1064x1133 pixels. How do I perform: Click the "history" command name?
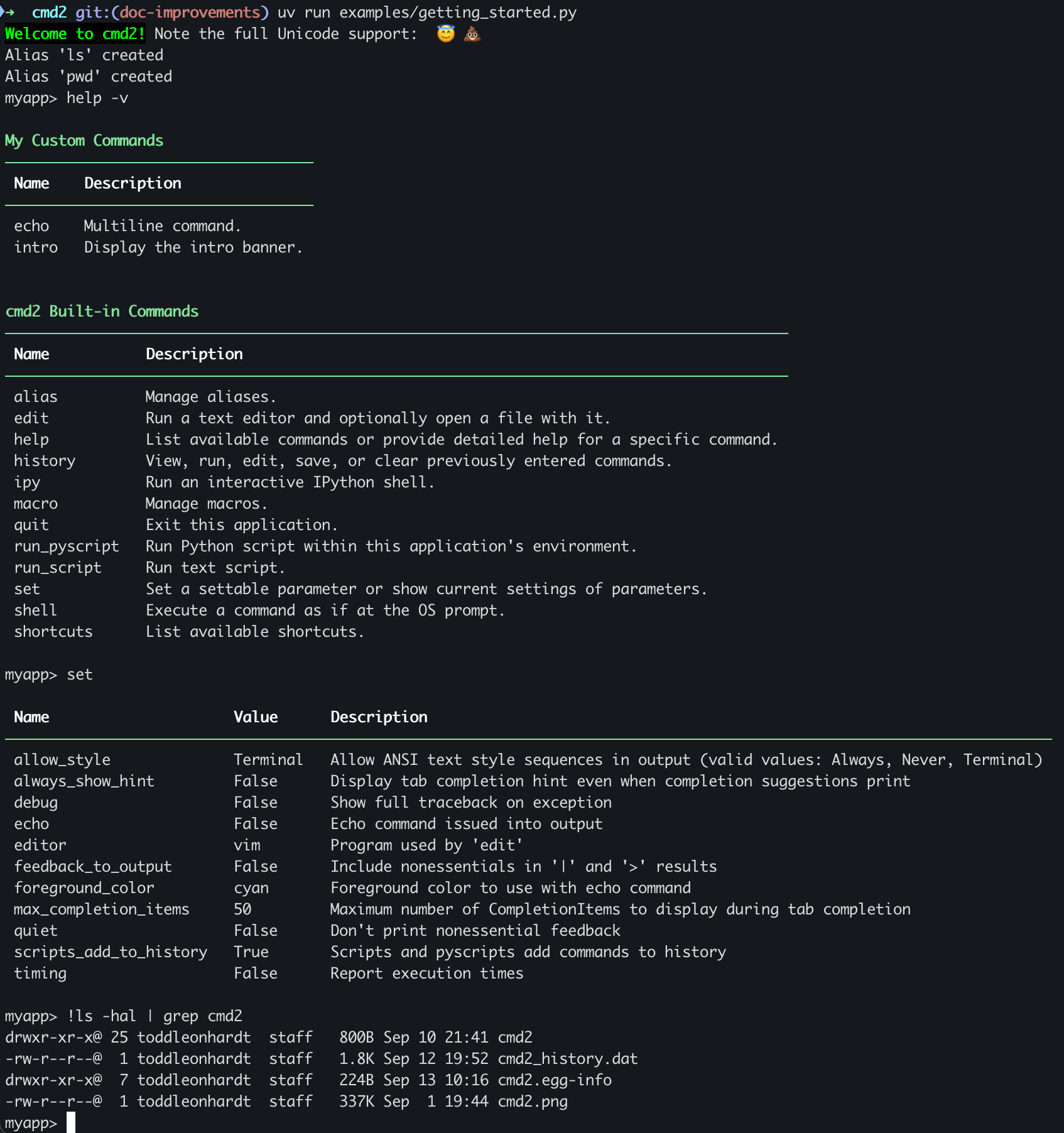(45, 461)
